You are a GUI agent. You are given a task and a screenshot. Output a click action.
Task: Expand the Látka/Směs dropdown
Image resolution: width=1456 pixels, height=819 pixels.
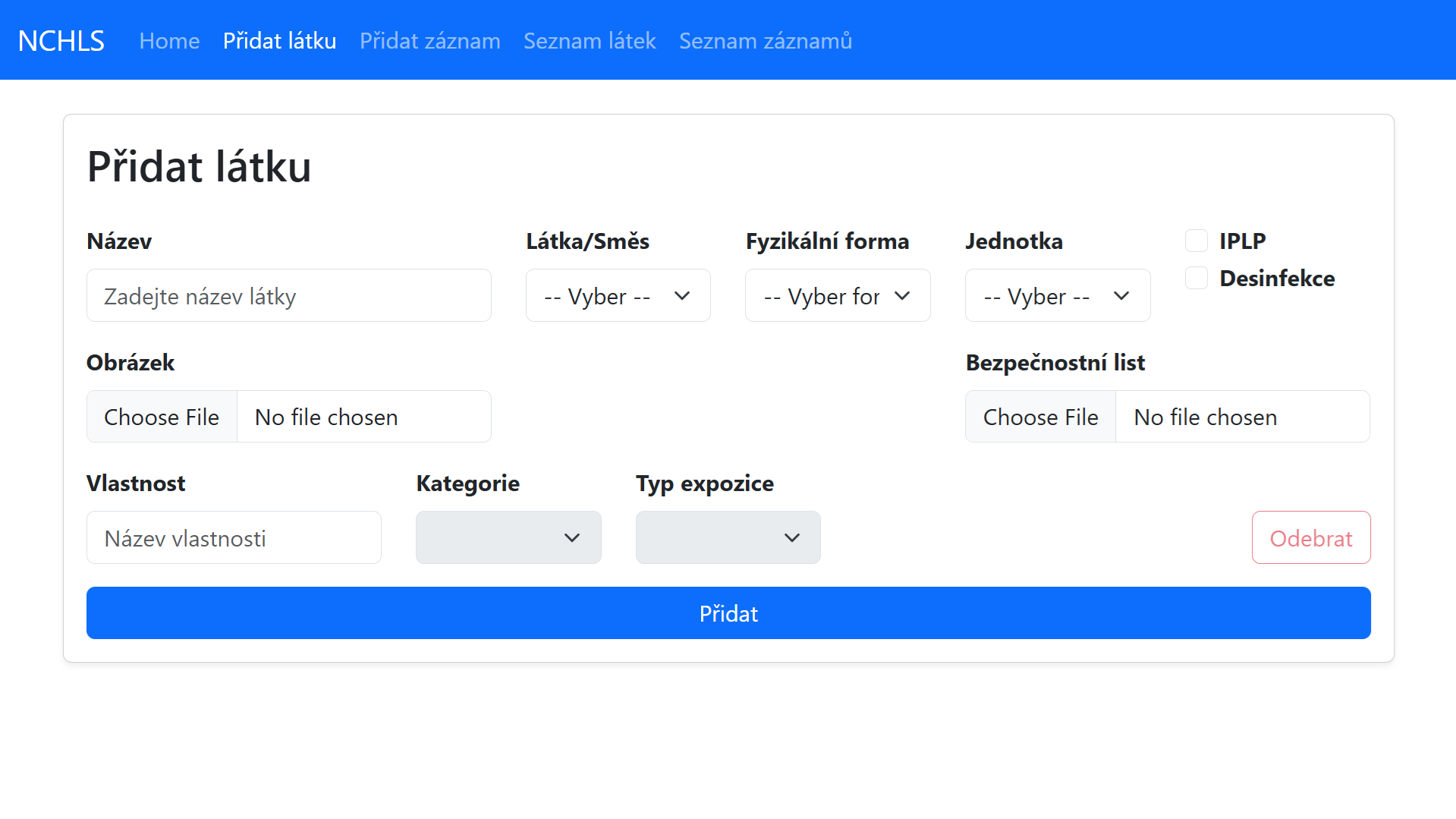click(x=618, y=296)
